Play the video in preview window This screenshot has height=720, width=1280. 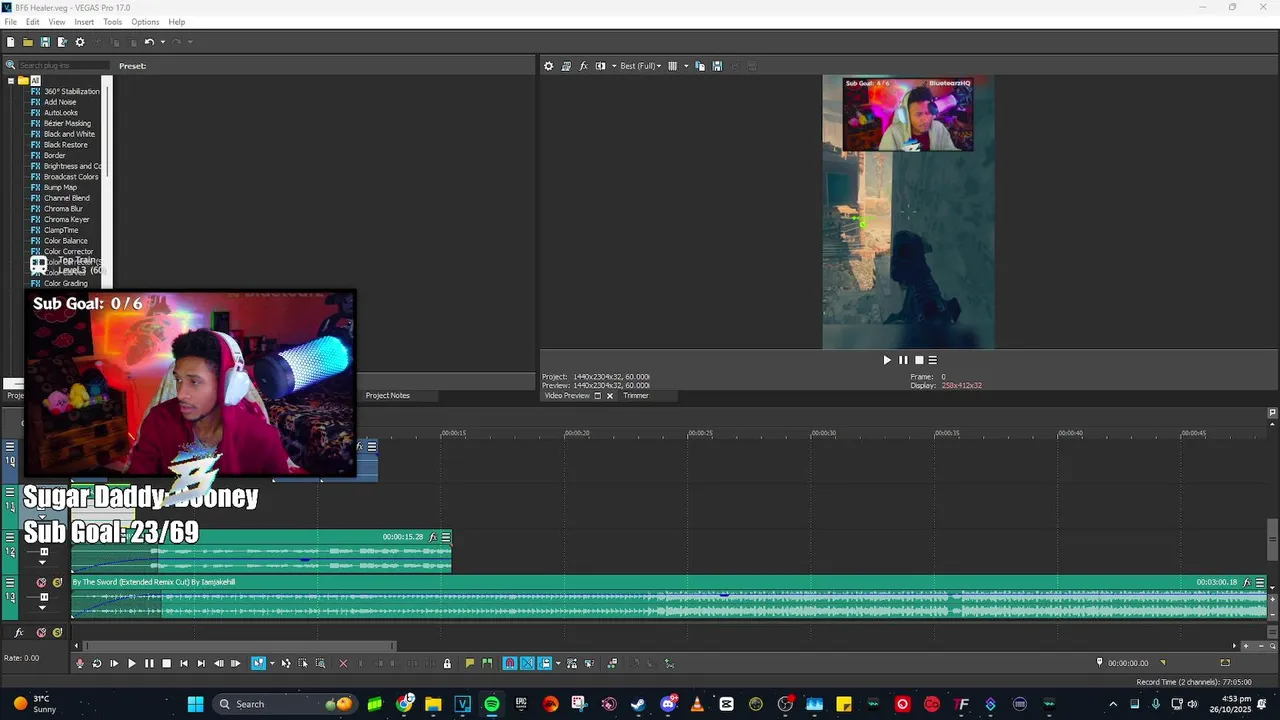pyautogui.click(x=886, y=360)
